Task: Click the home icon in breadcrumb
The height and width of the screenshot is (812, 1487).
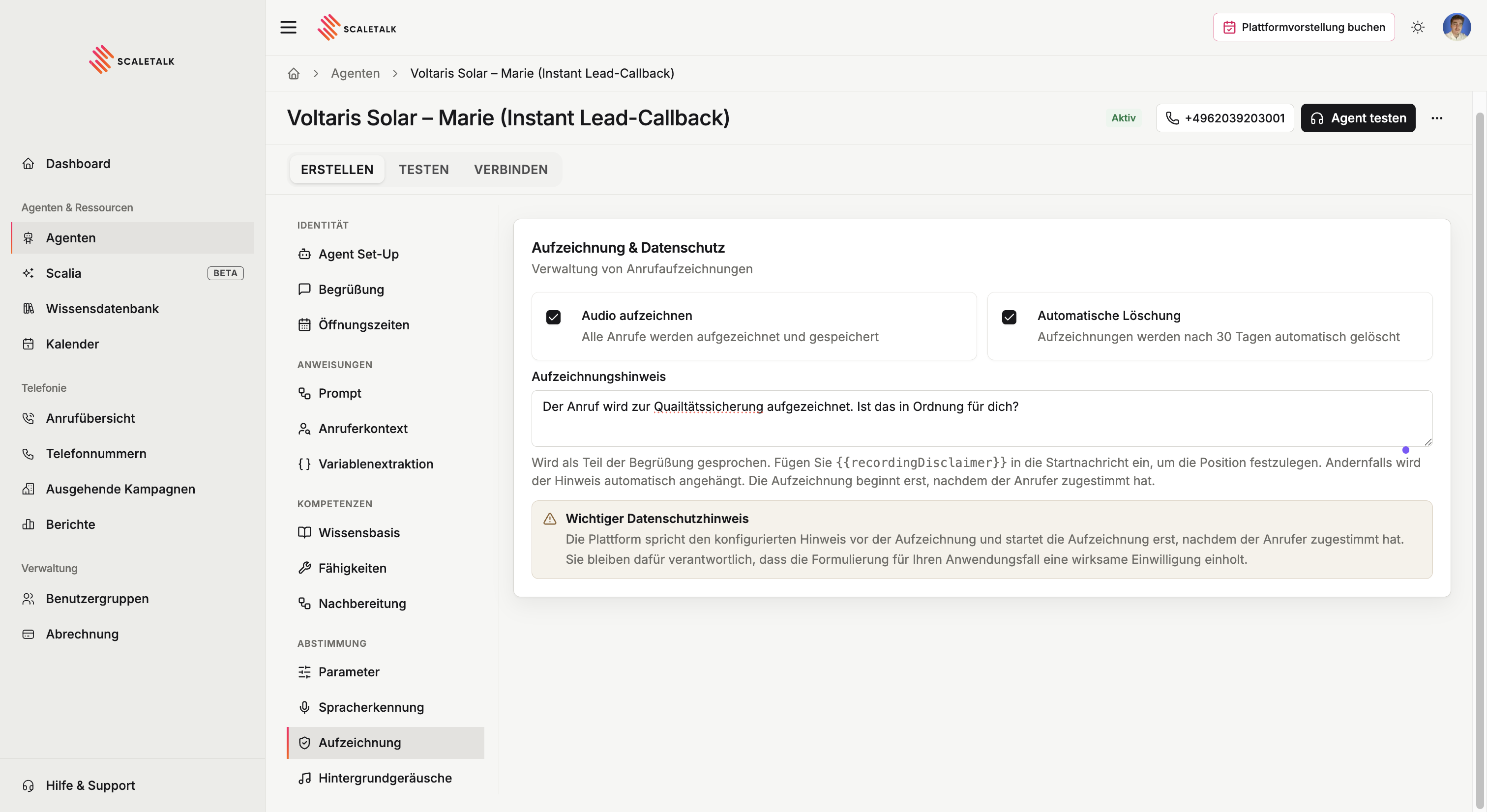Action: pyautogui.click(x=294, y=73)
